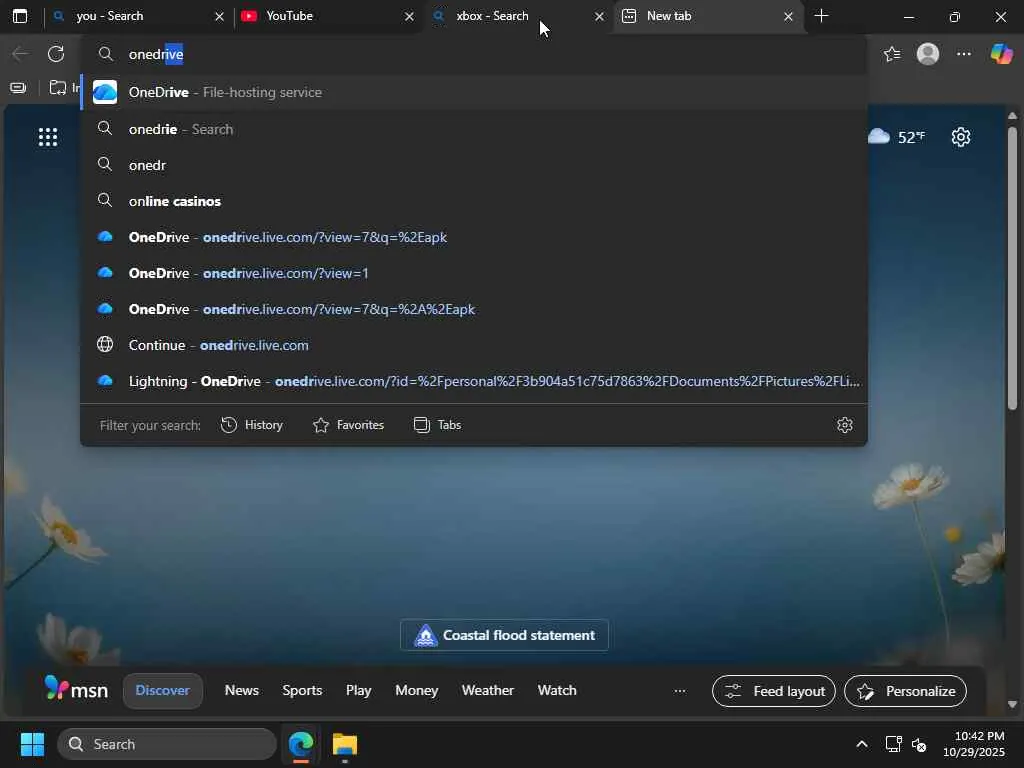Close the xbox - Search tab
Image resolution: width=1024 pixels, height=768 pixels.
click(x=599, y=16)
